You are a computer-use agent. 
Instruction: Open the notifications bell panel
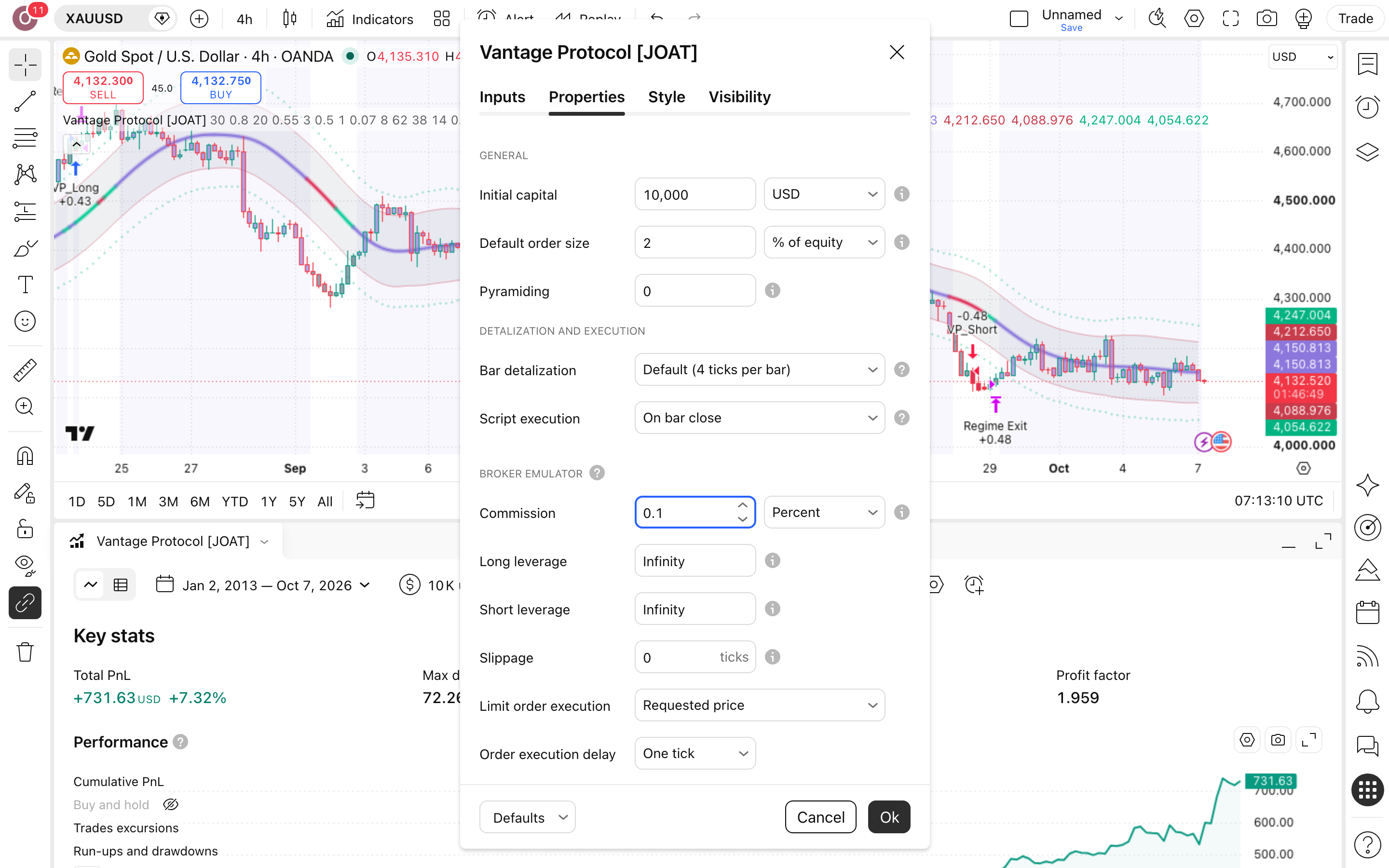click(1367, 701)
